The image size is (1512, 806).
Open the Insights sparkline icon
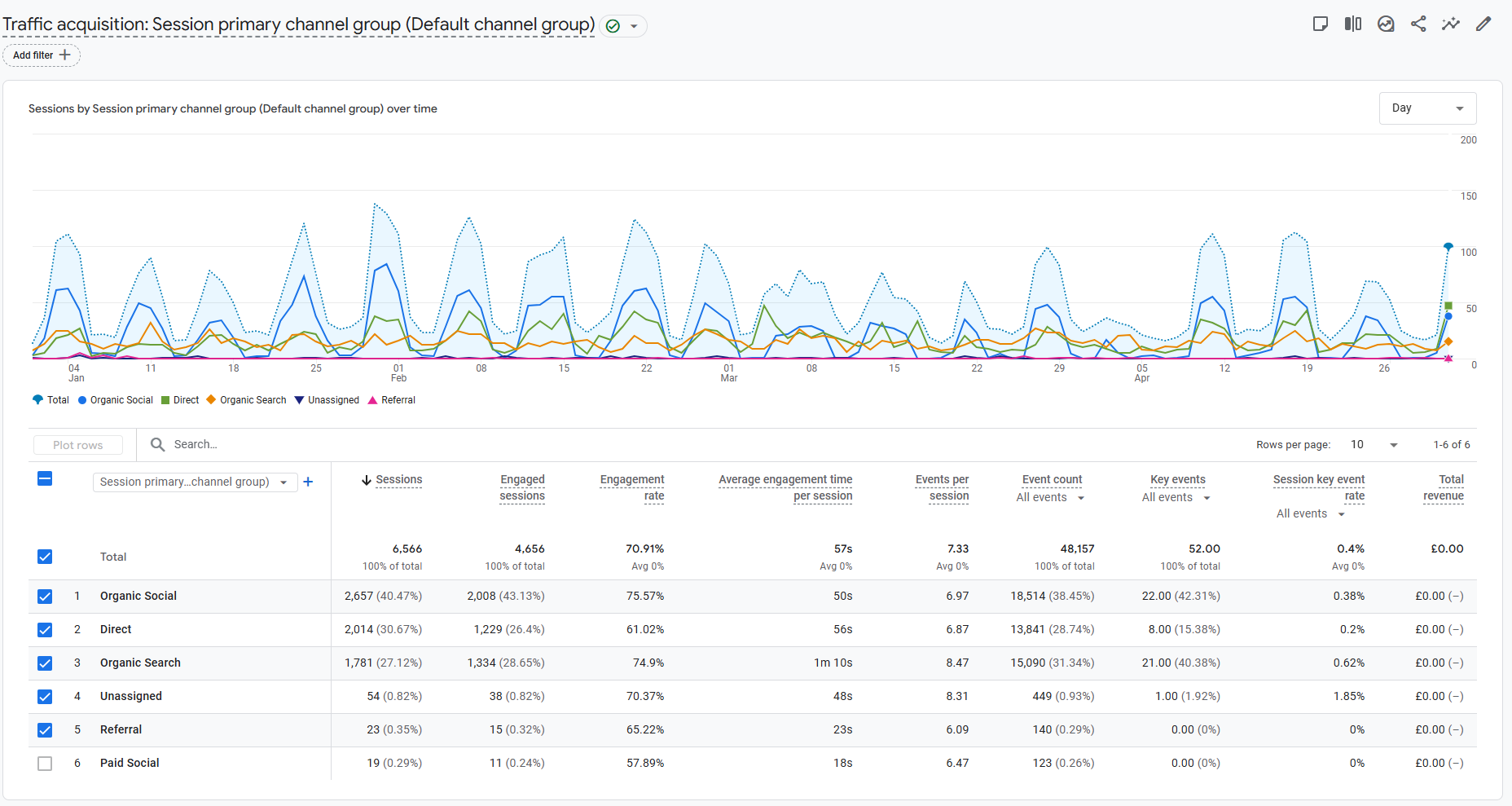[x=1451, y=24]
